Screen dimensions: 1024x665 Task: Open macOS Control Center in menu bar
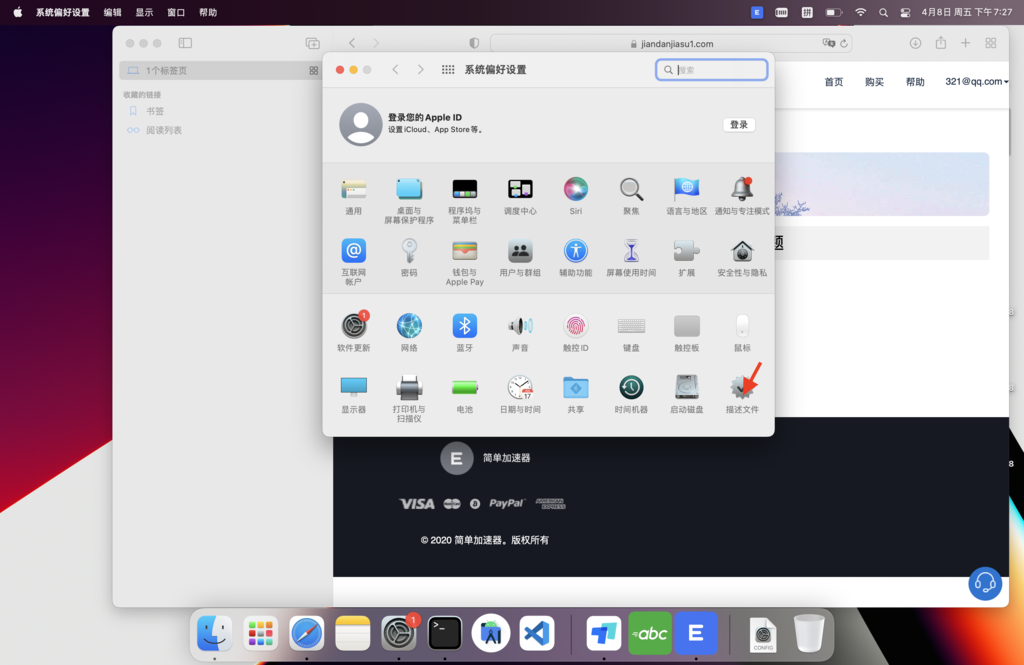[x=905, y=12]
